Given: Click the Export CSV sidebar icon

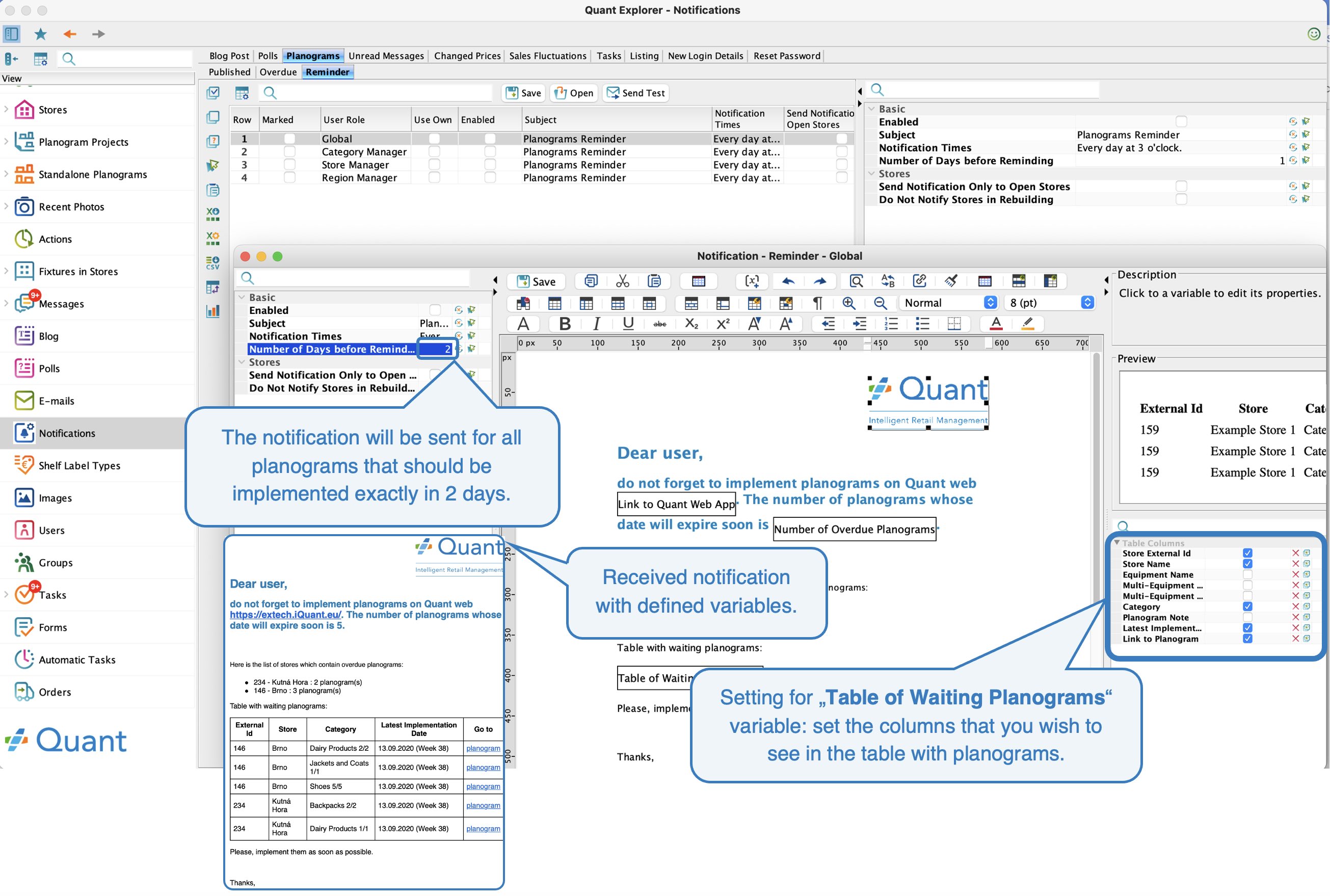Looking at the screenshot, I should [212, 263].
